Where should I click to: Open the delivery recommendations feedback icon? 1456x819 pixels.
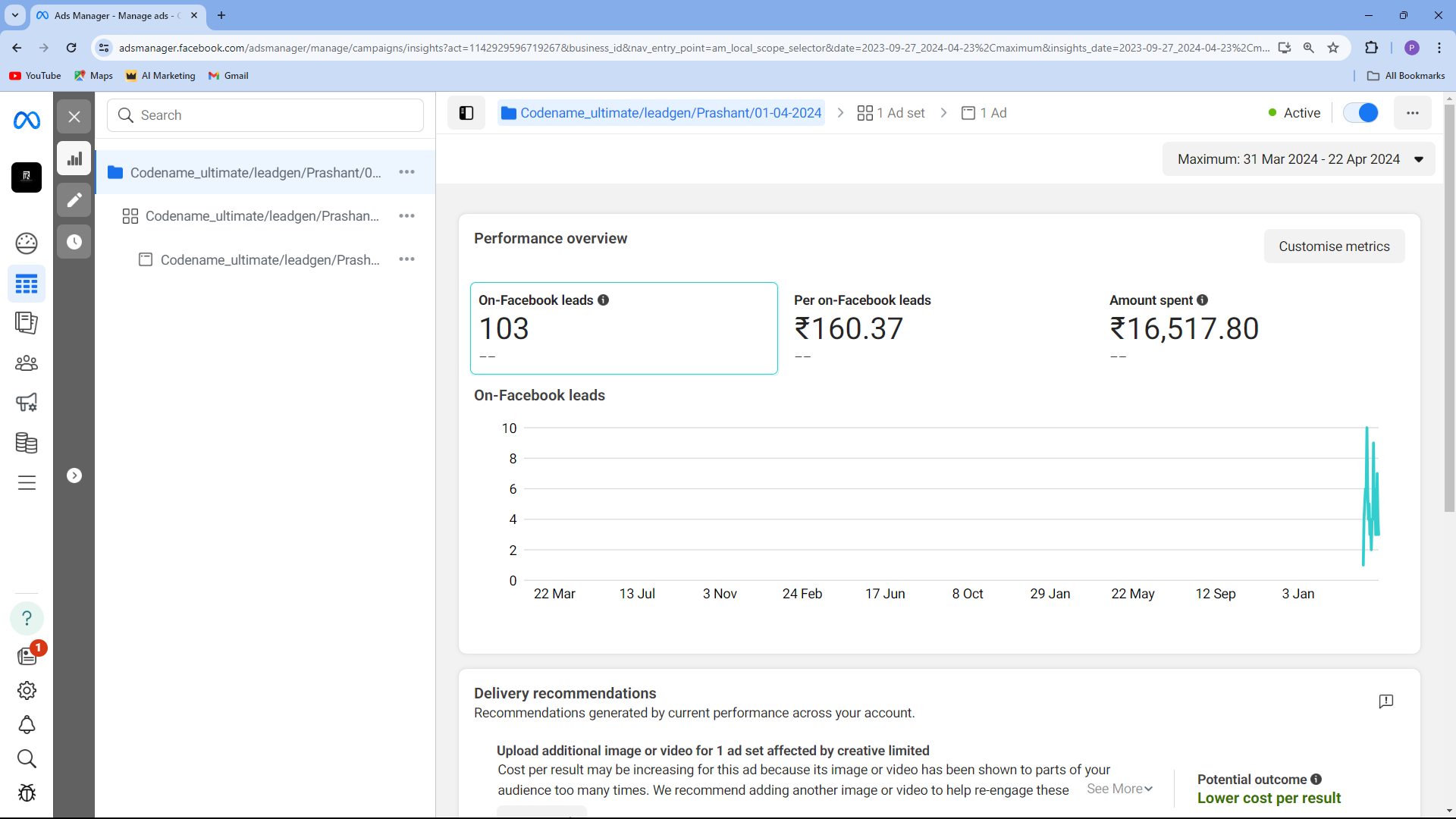pyautogui.click(x=1386, y=701)
